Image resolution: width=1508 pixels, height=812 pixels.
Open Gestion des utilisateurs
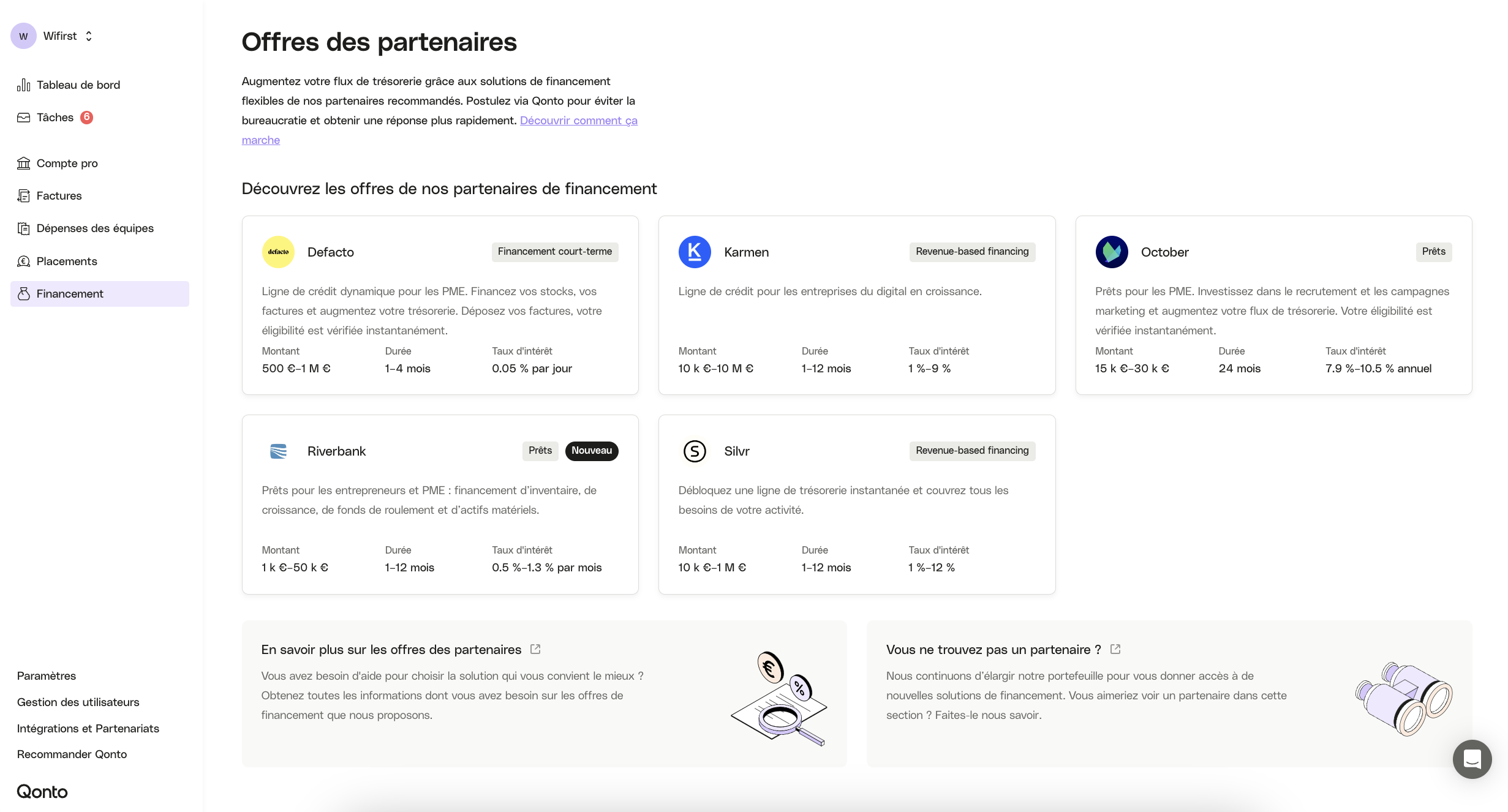78,702
